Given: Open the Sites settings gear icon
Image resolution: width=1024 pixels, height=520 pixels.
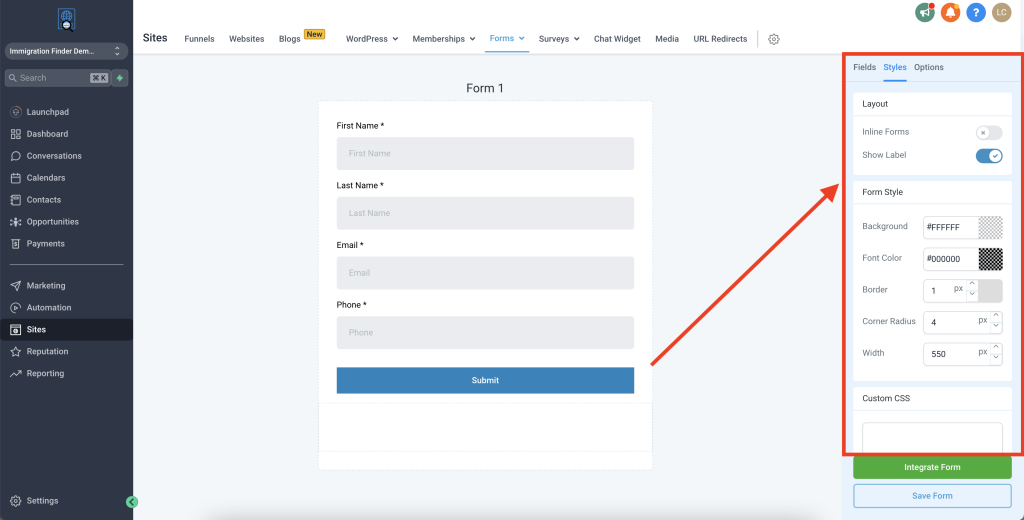Looking at the screenshot, I should 773,39.
